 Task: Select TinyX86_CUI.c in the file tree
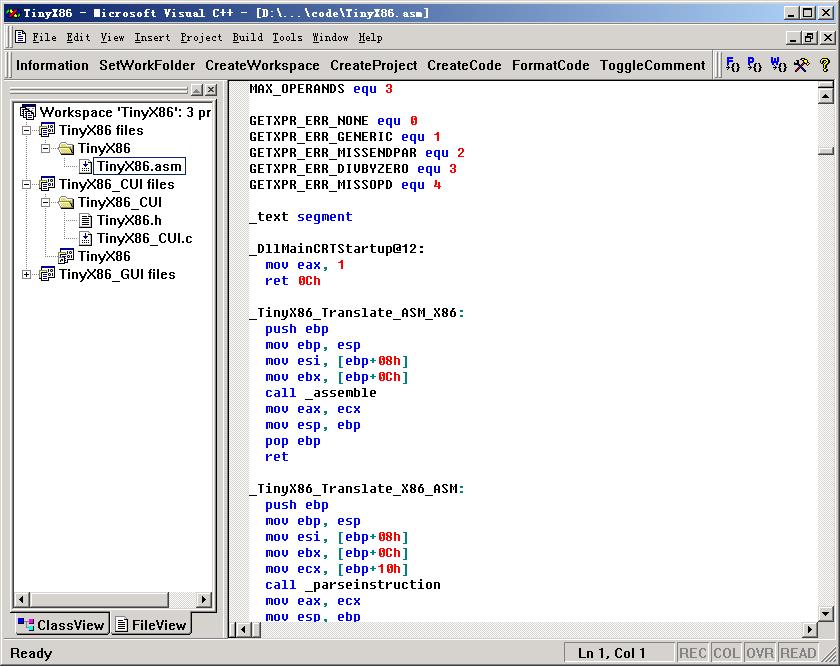click(x=145, y=238)
